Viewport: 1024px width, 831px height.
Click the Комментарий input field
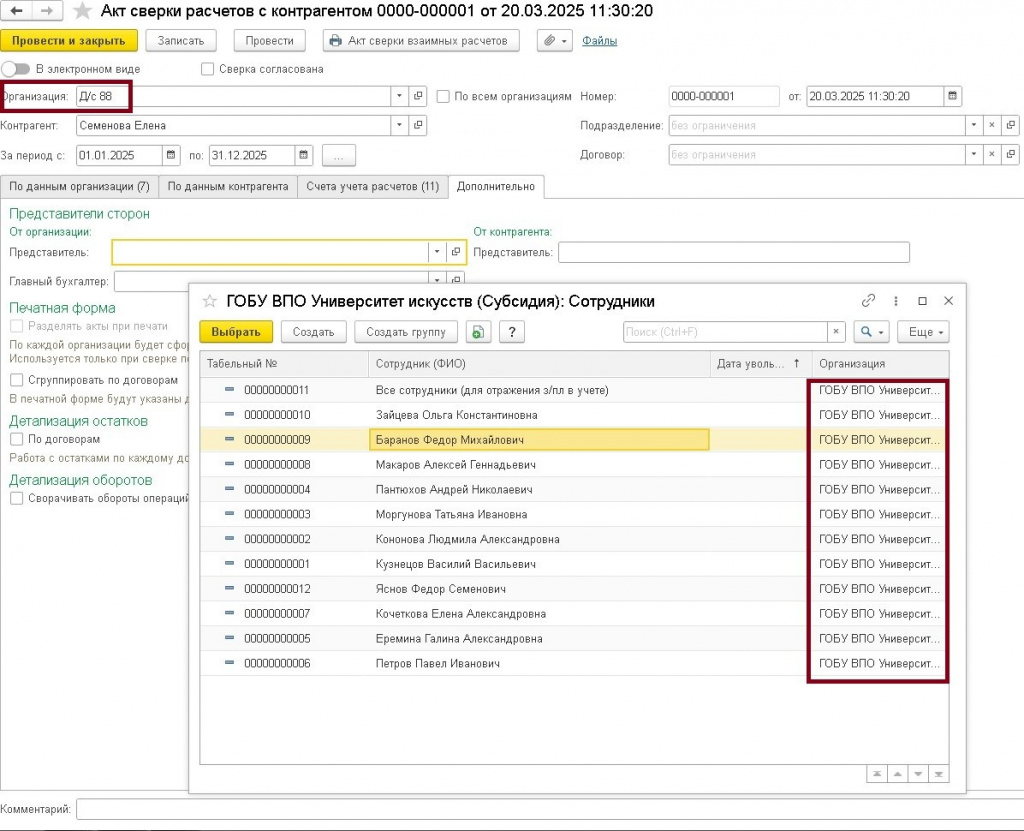(550, 809)
